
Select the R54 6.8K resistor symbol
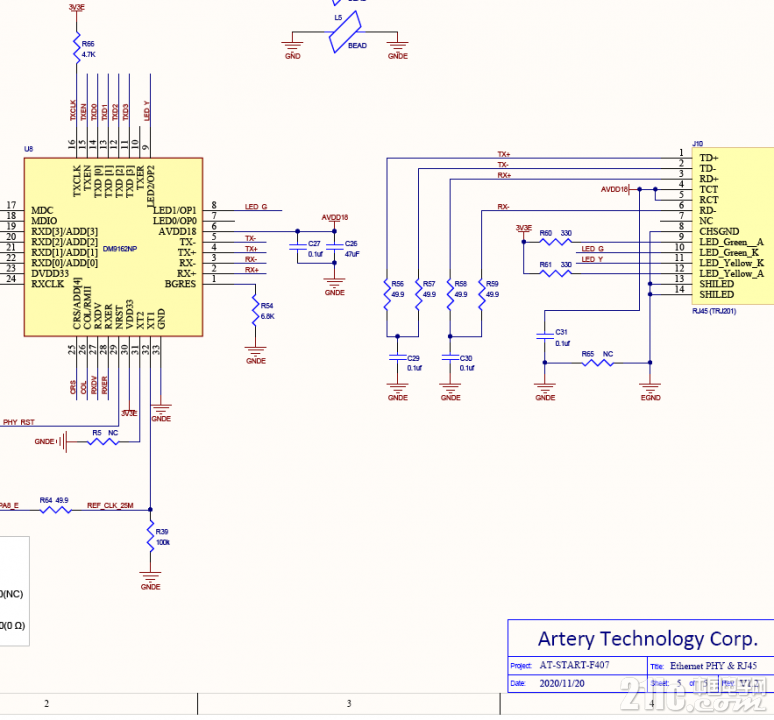(255, 310)
